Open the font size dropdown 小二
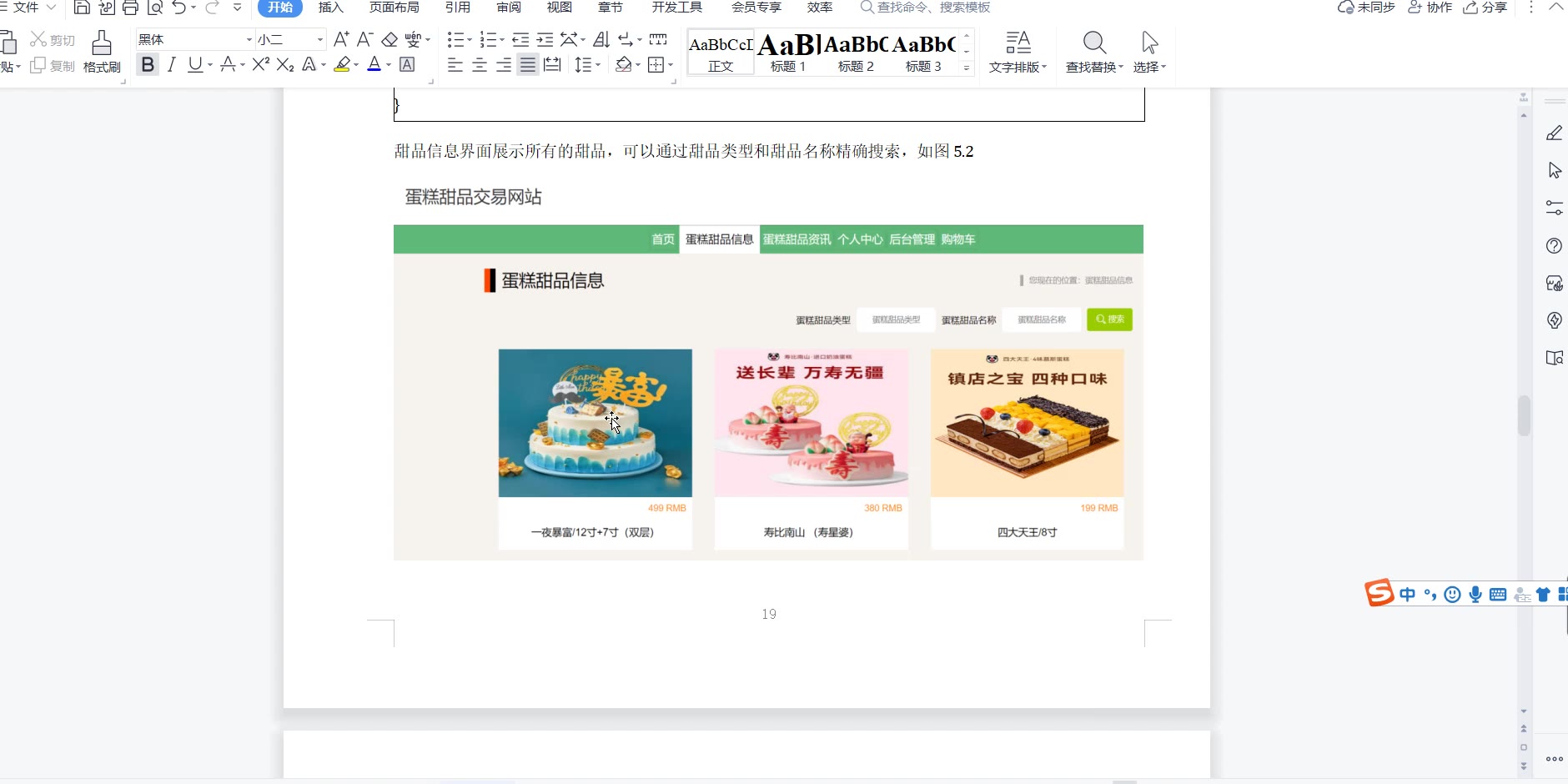This screenshot has width=1568, height=784. coord(319,39)
